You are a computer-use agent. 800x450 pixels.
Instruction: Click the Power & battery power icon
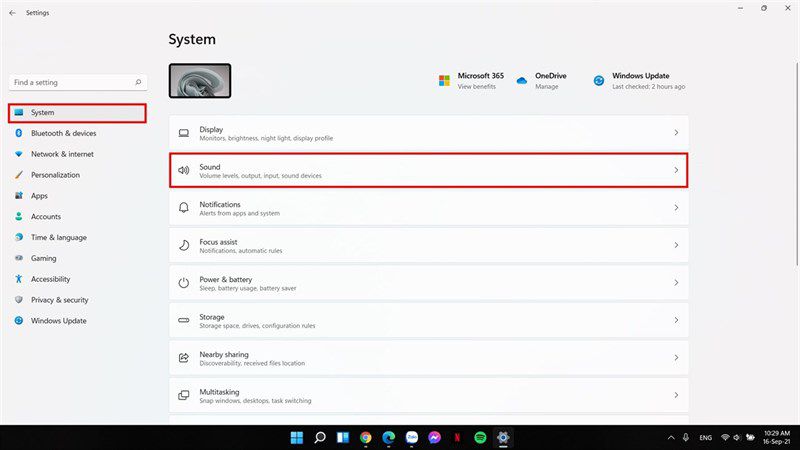[x=184, y=283]
